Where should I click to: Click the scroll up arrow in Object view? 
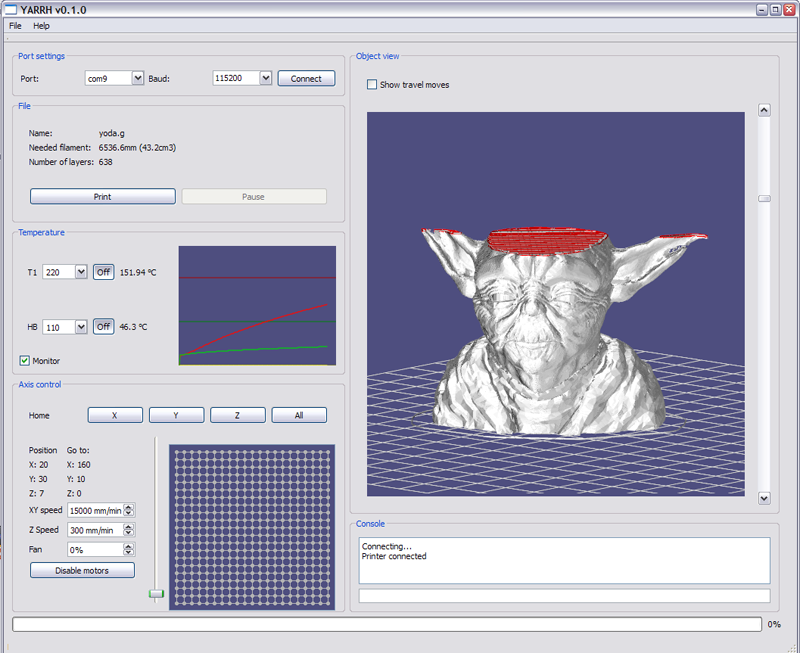(764, 110)
